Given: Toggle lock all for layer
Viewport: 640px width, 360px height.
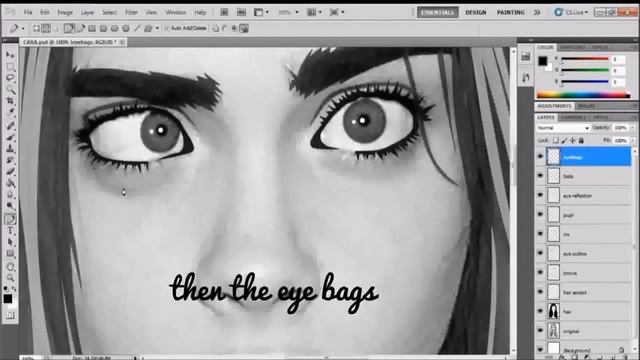Looking at the screenshot, I should coord(581,140).
